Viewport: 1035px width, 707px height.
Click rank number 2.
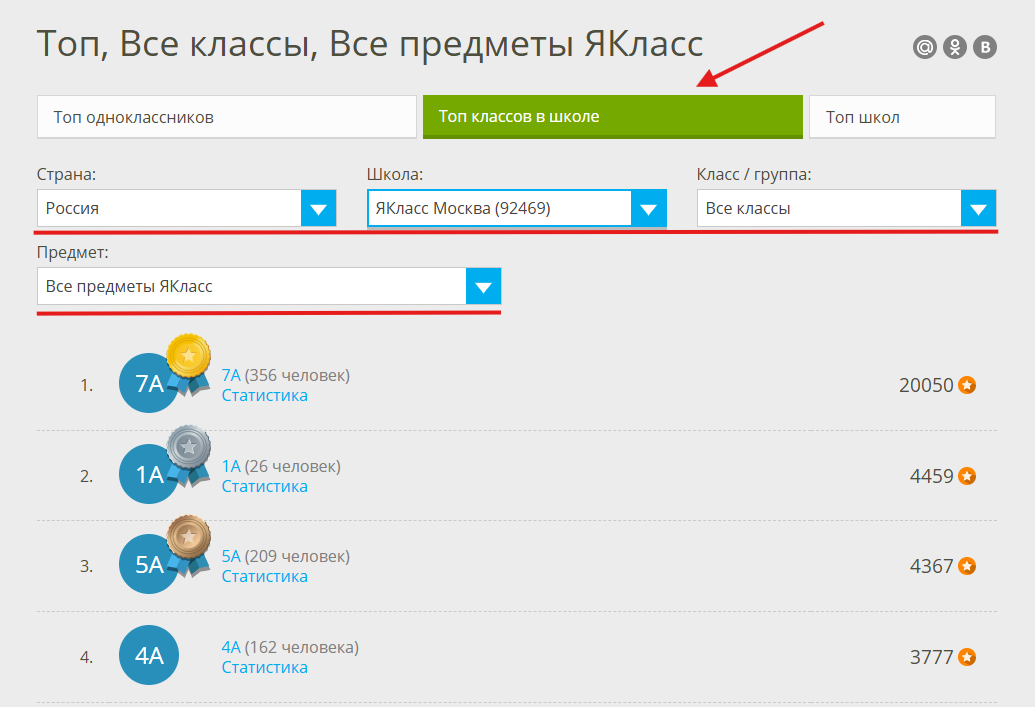(86, 477)
